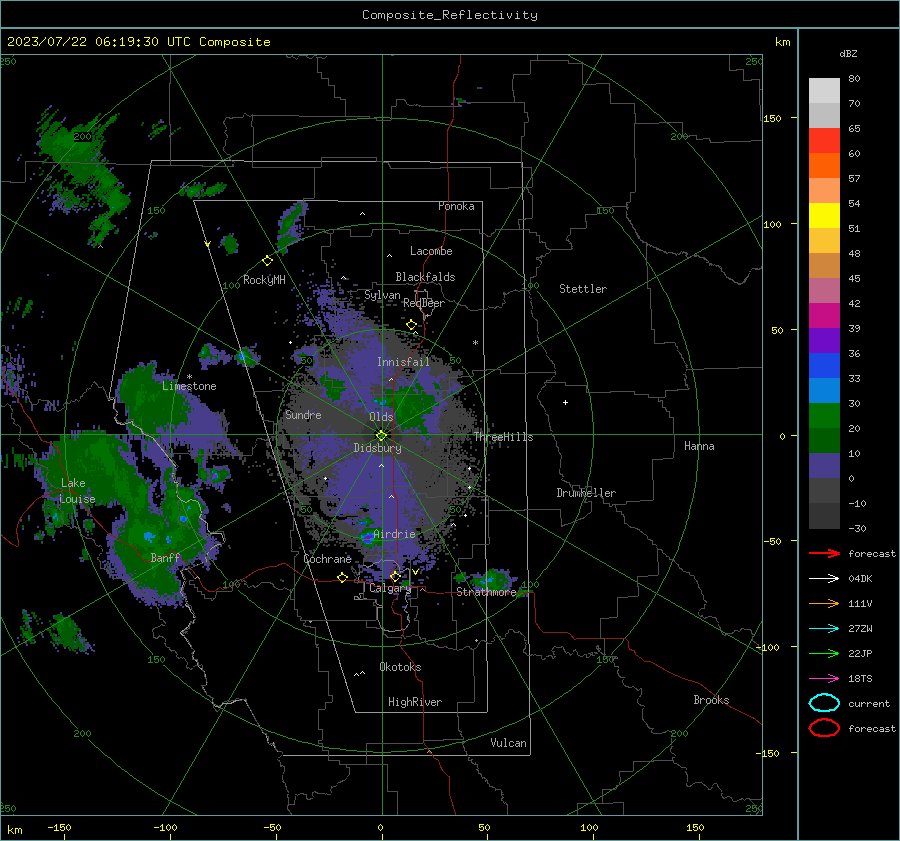Click the red forecast arrow in legend
Viewport: 900px width, 841px height.
824,553
